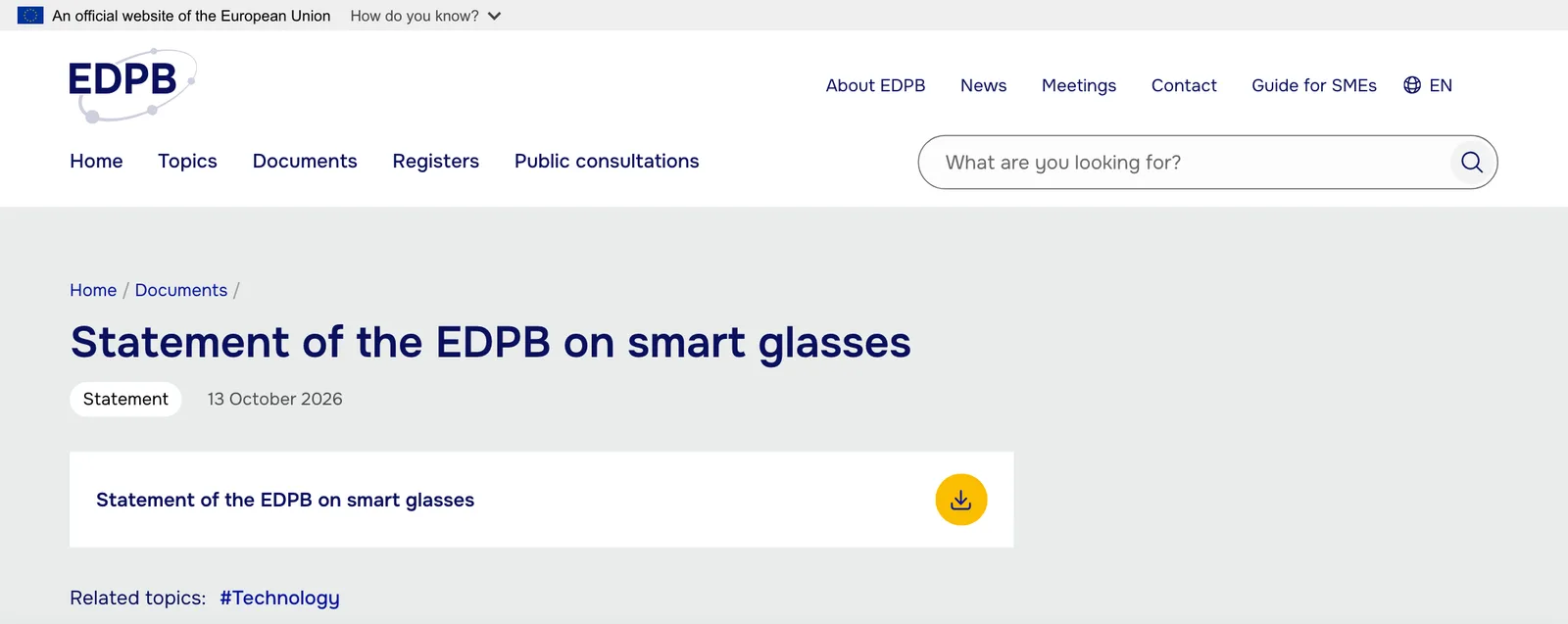Click the 'Related topics:' label

(138, 598)
